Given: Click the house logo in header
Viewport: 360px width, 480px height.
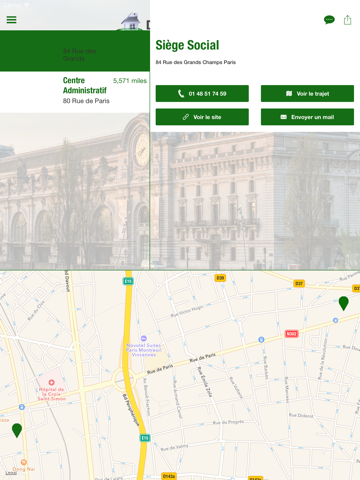Looking at the screenshot, I should pyautogui.click(x=131, y=21).
